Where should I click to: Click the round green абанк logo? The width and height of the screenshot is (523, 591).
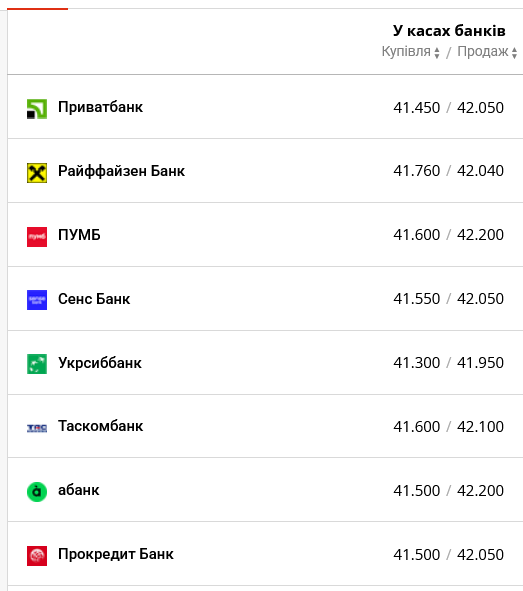[x=37, y=492]
